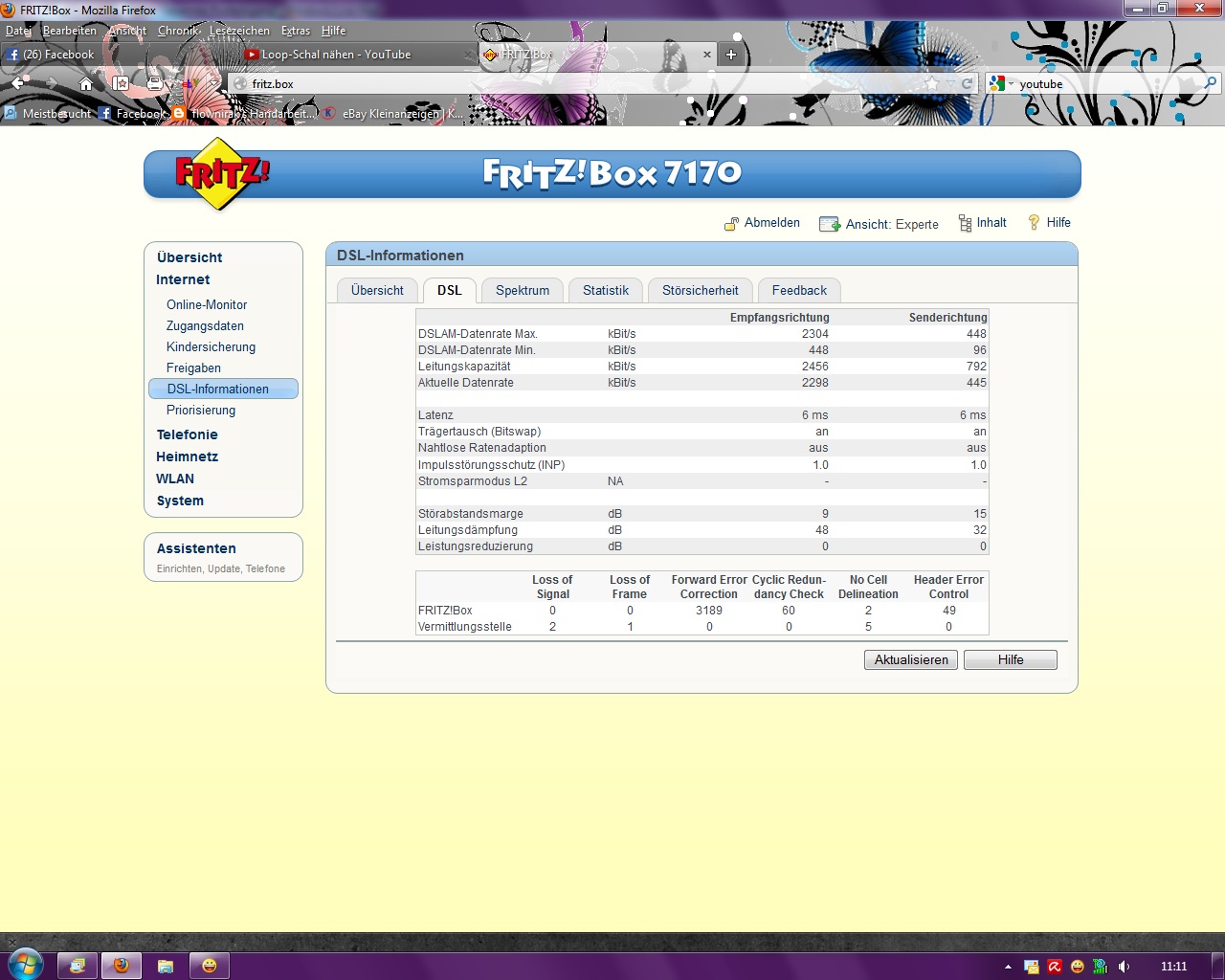The width and height of the screenshot is (1225, 980).
Task: Open the smiley messenger tray icon
Action: (1078, 967)
